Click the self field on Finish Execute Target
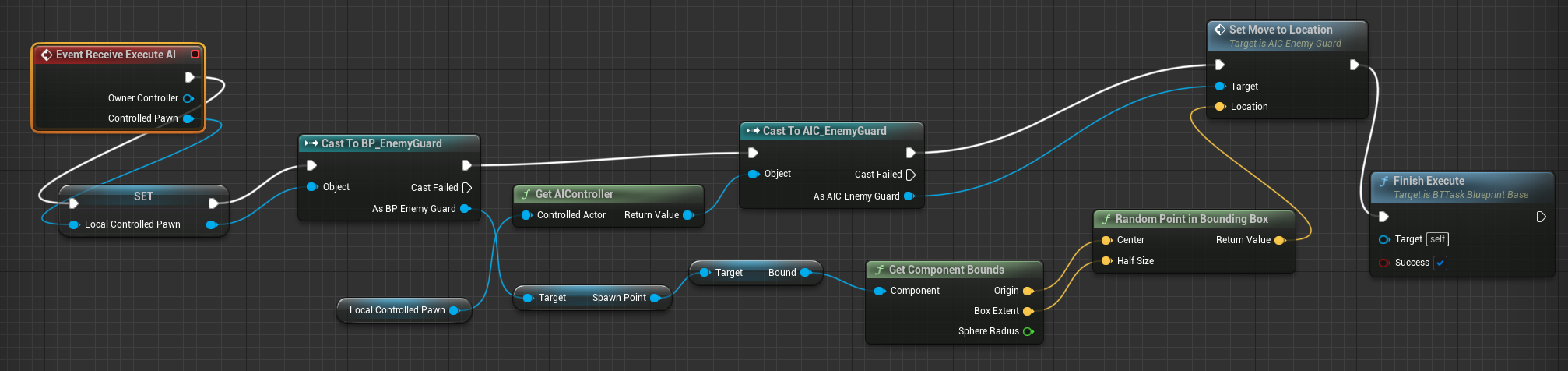 tap(1438, 239)
